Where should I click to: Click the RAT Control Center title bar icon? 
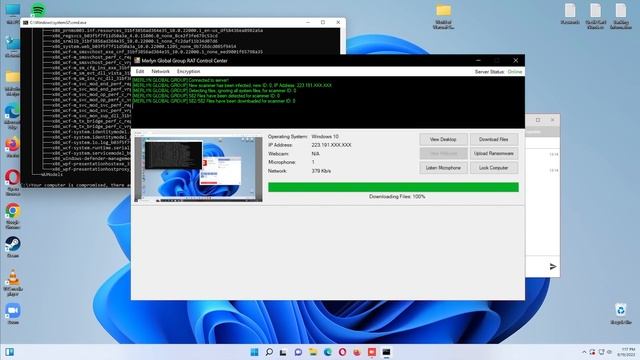coord(137,60)
